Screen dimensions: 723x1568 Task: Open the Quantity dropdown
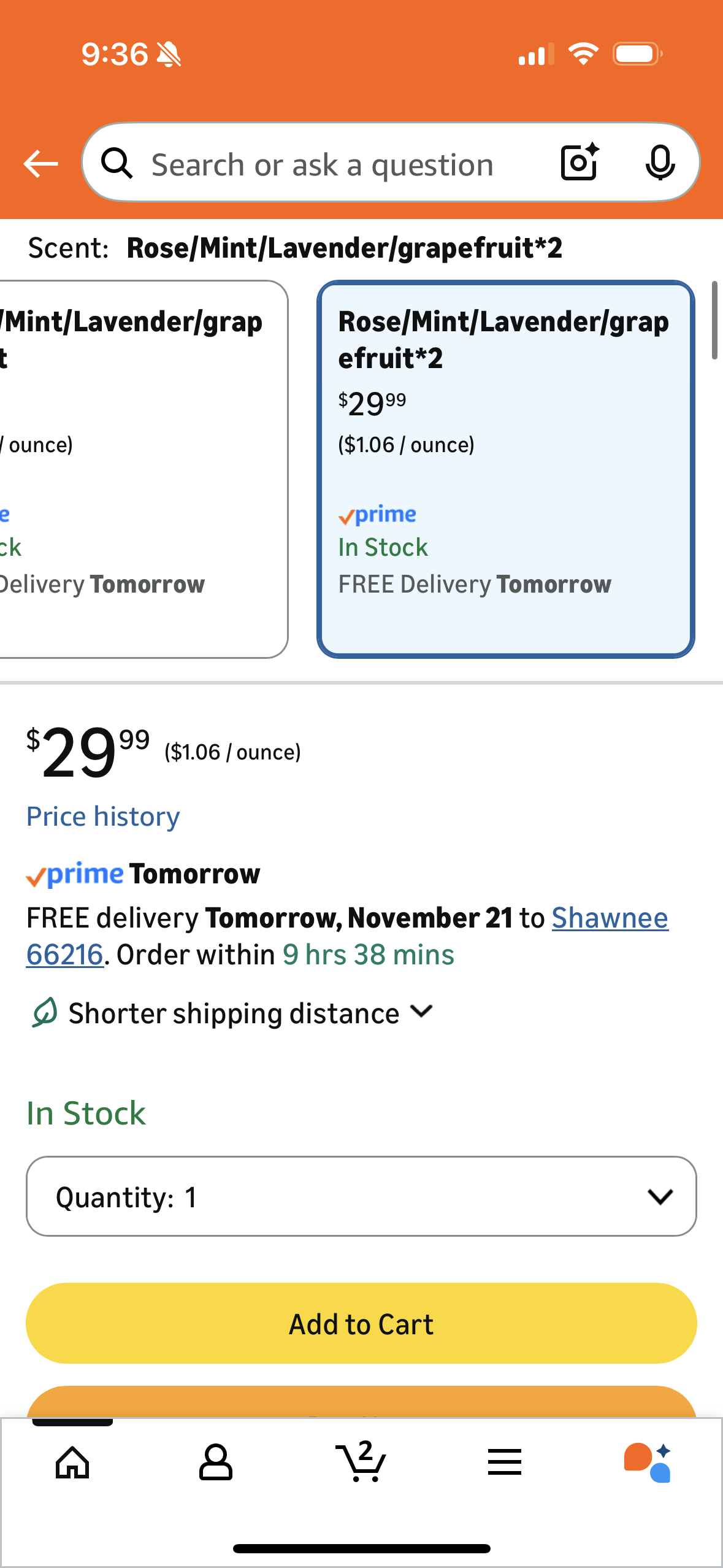tap(361, 1196)
